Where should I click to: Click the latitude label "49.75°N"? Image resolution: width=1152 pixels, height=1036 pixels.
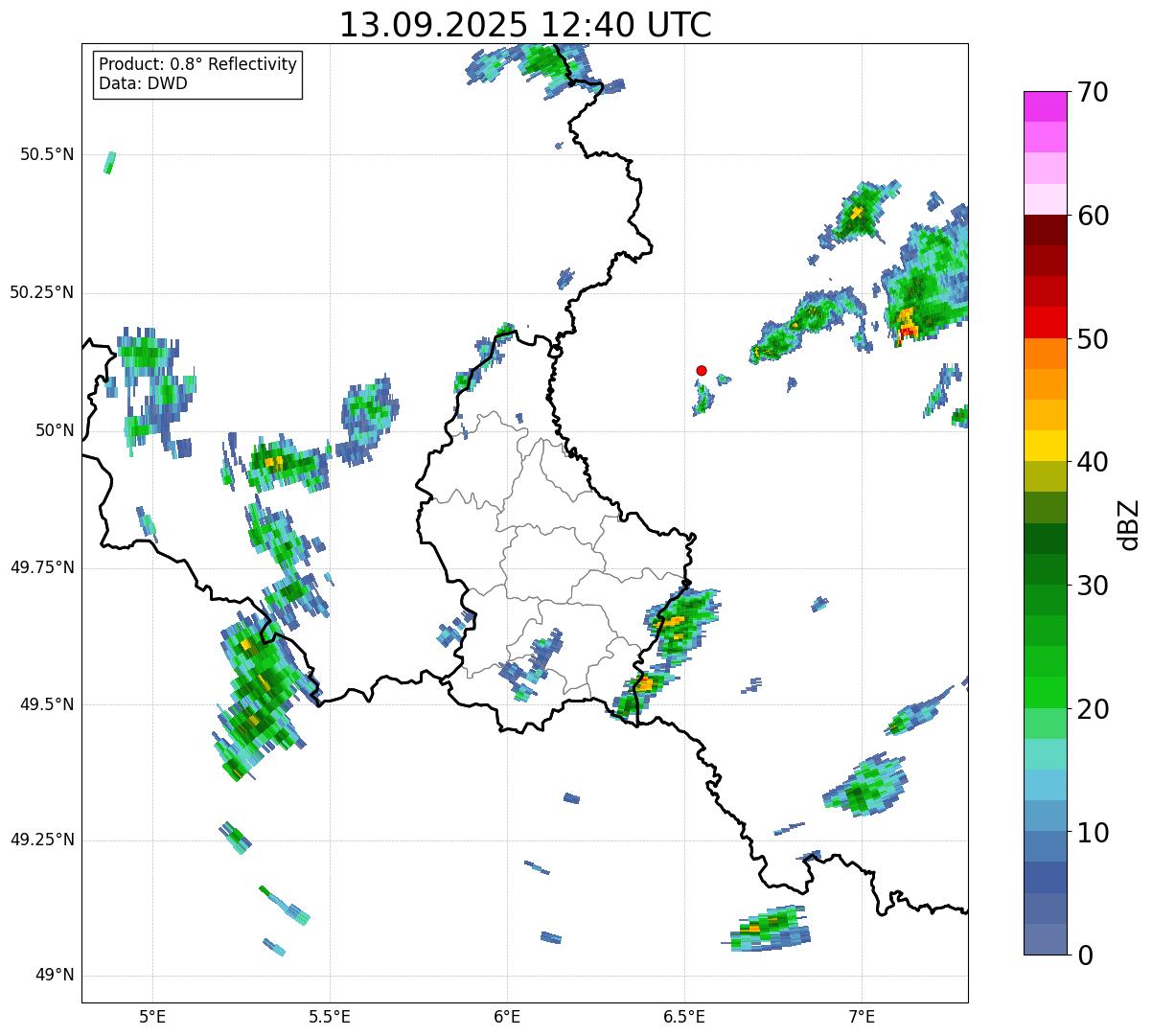click(42, 567)
